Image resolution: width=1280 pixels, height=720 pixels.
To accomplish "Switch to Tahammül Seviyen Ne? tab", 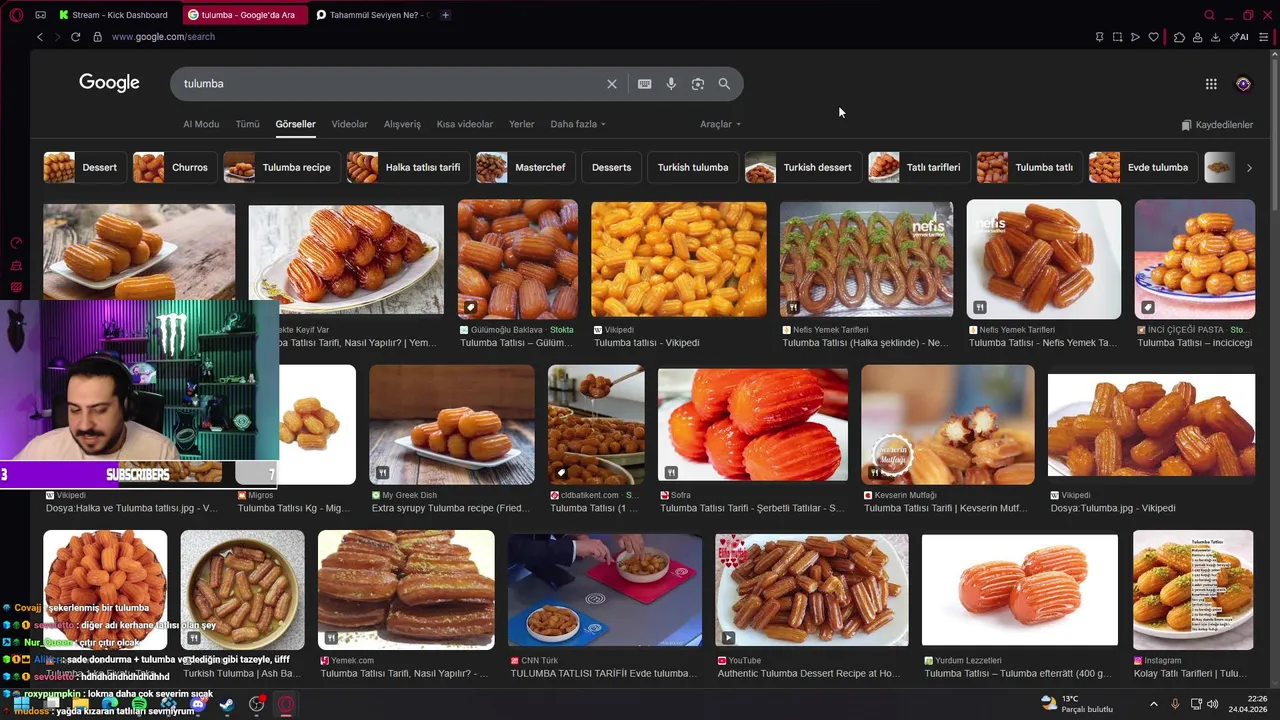I will point(372,15).
